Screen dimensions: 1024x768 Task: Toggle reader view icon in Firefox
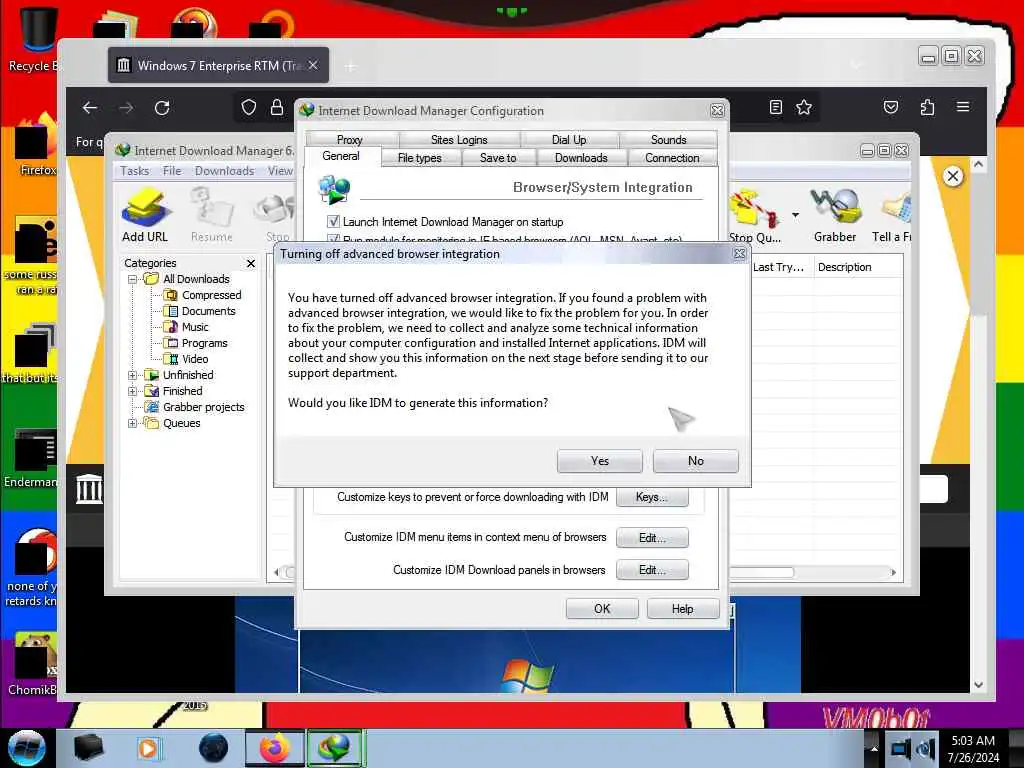[776, 107]
